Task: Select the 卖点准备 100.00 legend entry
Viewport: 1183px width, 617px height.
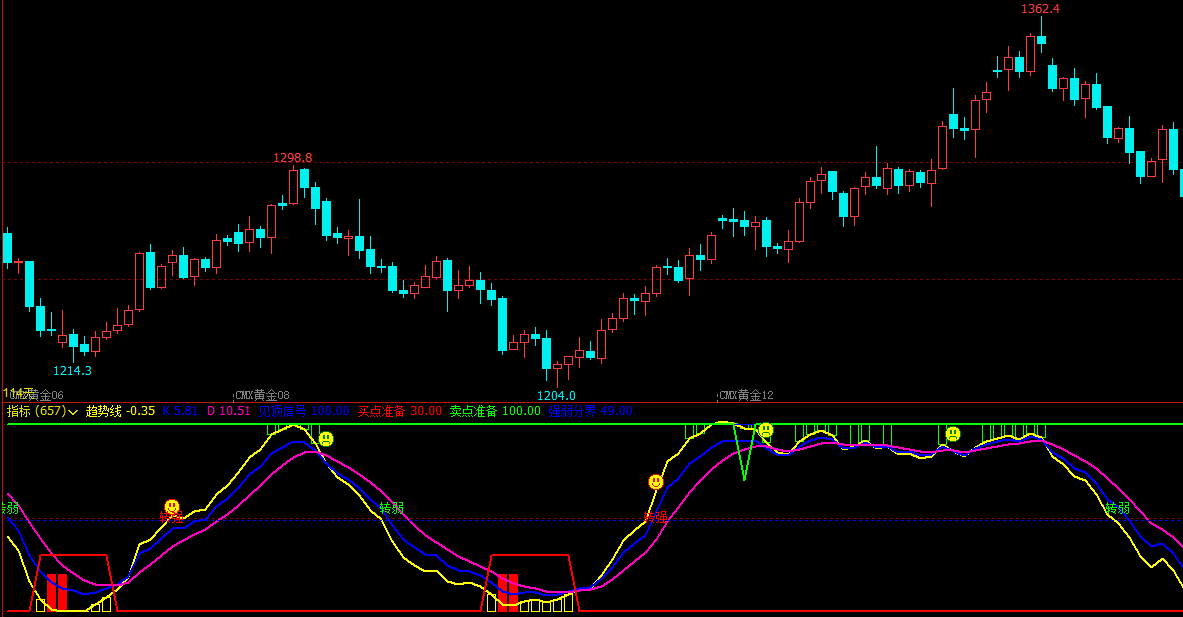Action: click(495, 411)
